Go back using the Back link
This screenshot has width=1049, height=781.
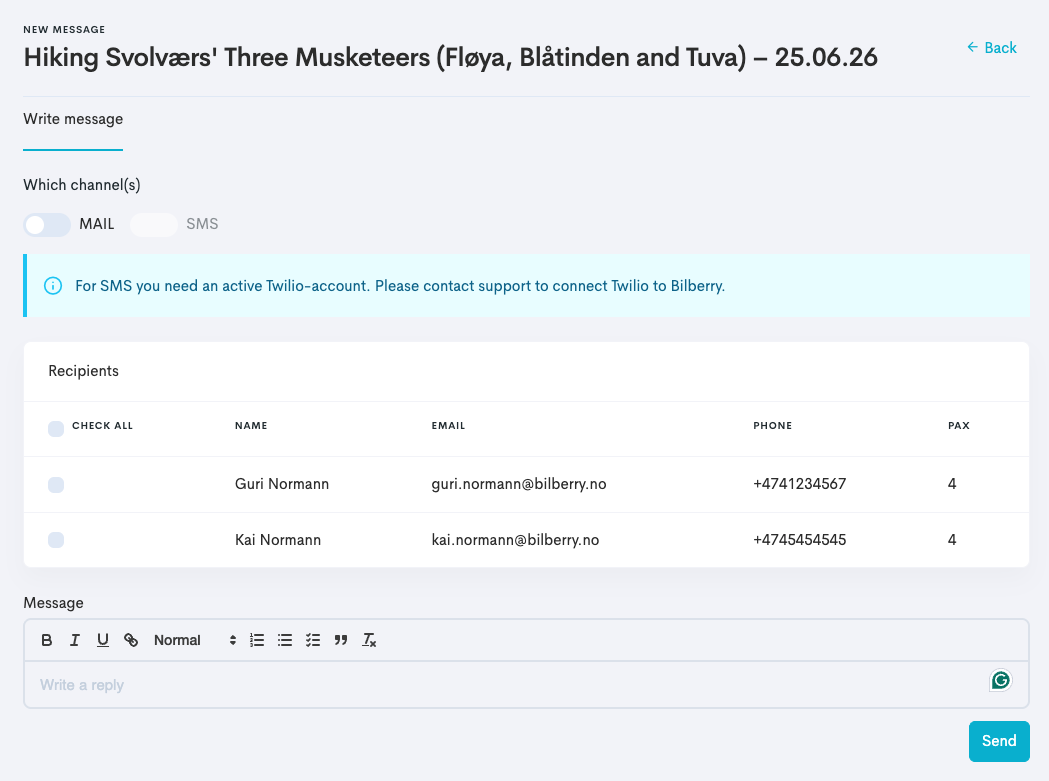click(x=991, y=48)
